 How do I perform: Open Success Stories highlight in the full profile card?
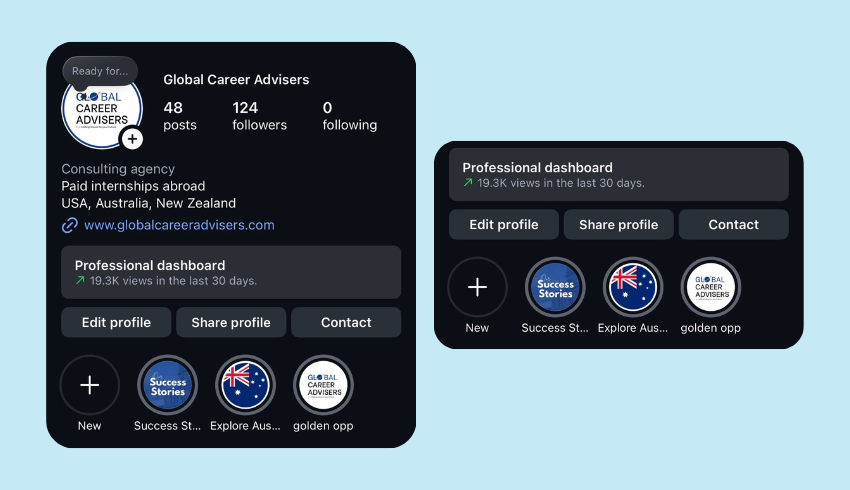click(x=168, y=385)
